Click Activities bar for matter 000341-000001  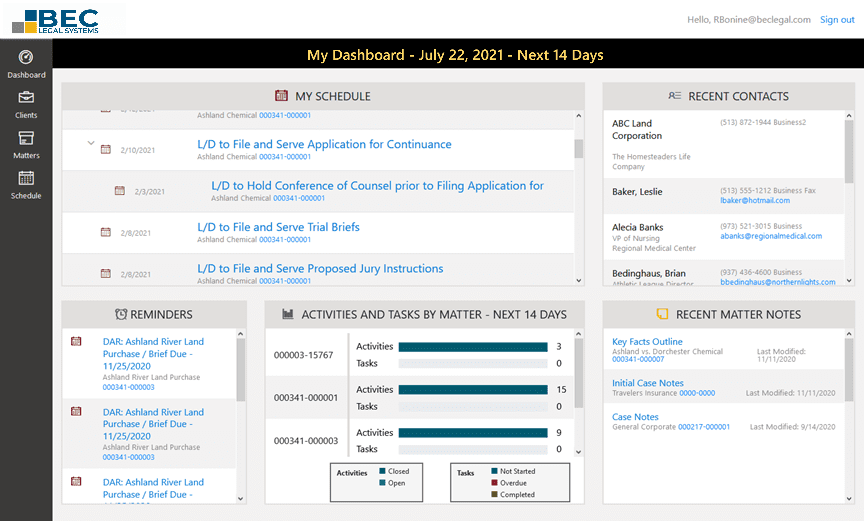pyautogui.click(x=473, y=389)
